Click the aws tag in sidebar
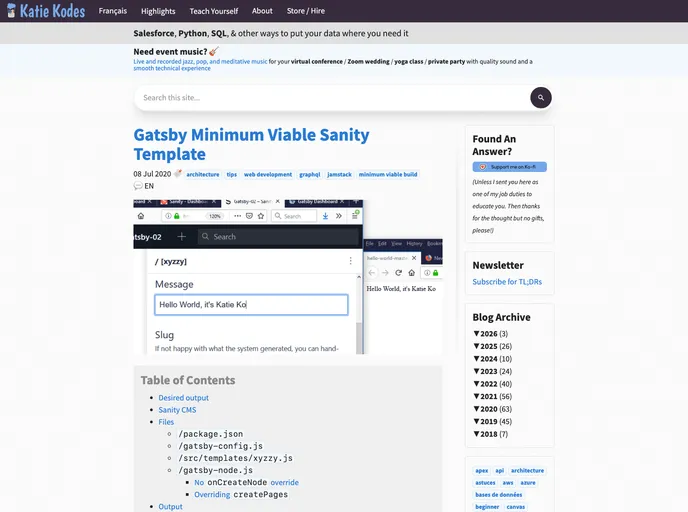This screenshot has height=512, width=688. 508,482
